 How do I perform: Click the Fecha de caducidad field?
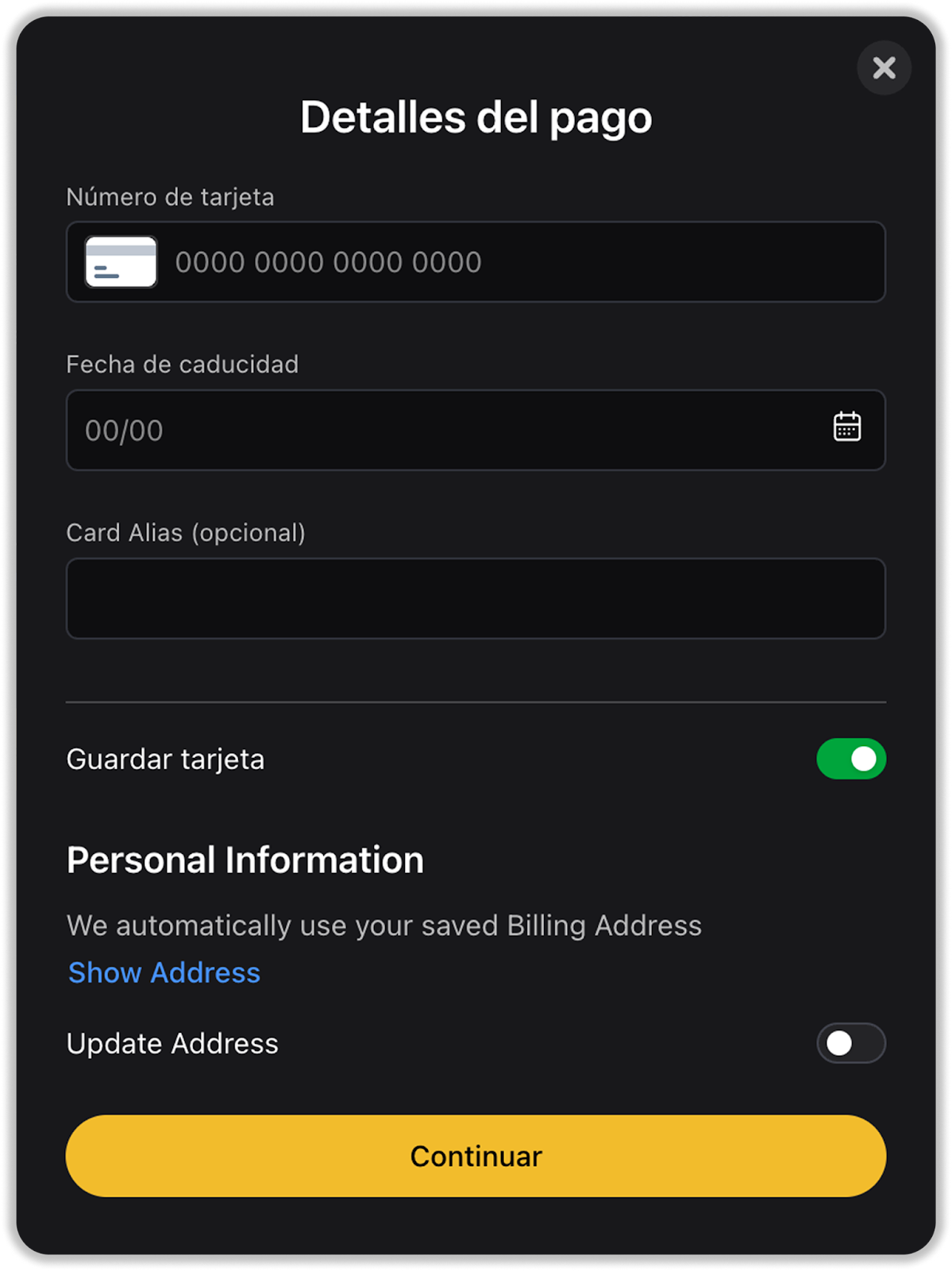[445, 430]
